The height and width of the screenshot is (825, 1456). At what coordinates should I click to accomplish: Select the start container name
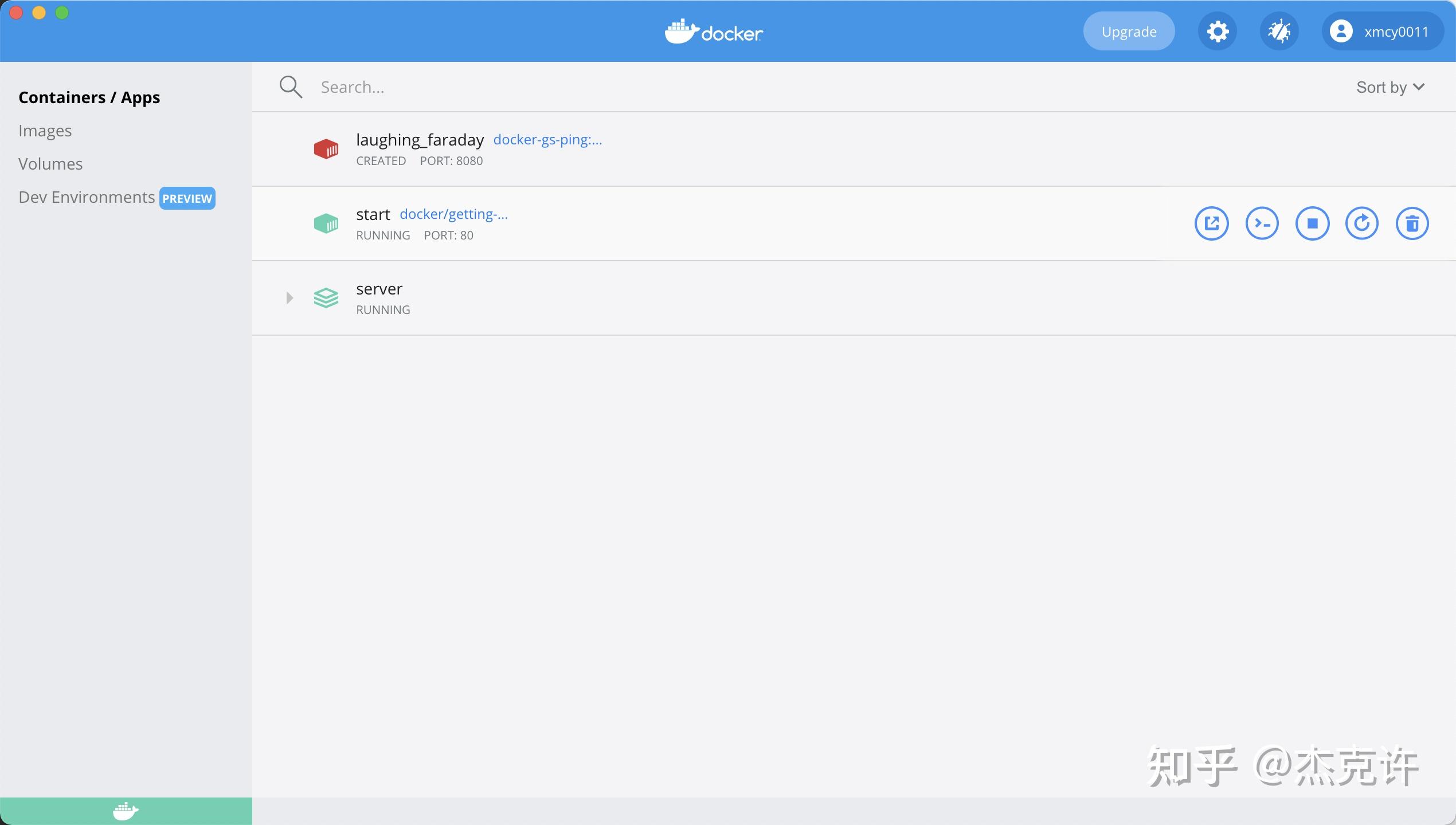point(373,215)
